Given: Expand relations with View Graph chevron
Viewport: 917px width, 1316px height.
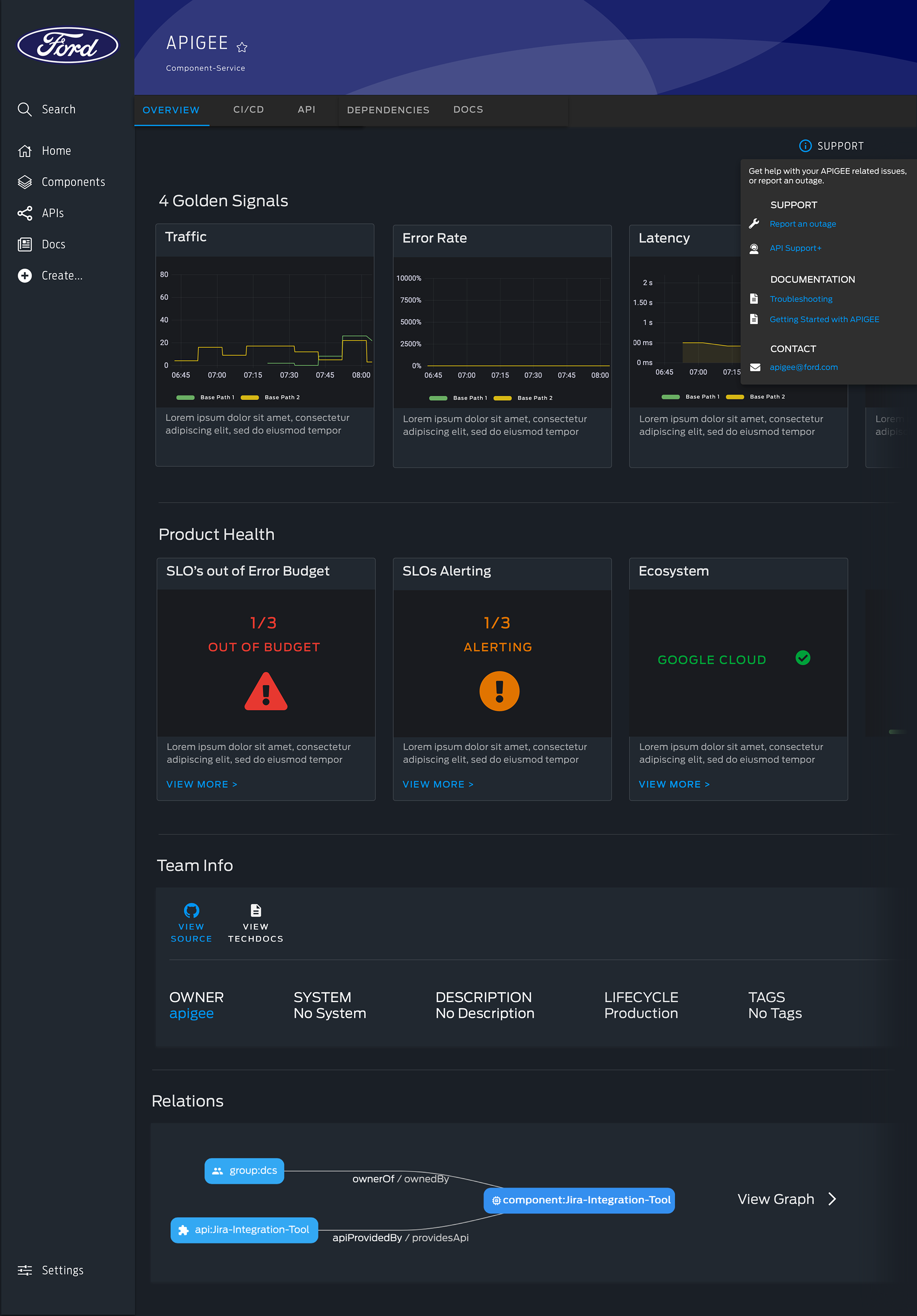Looking at the screenshot, I should (832, 1199).
